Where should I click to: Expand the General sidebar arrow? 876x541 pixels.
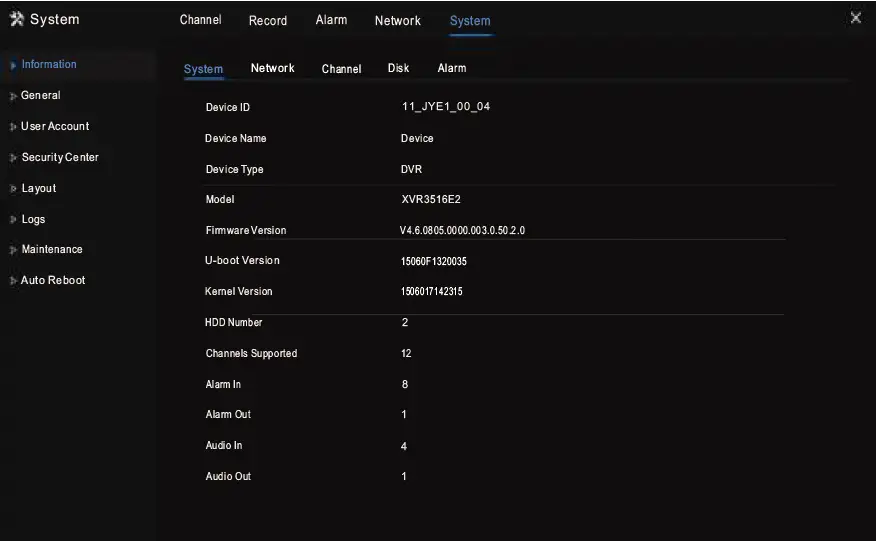pos(12,96)
